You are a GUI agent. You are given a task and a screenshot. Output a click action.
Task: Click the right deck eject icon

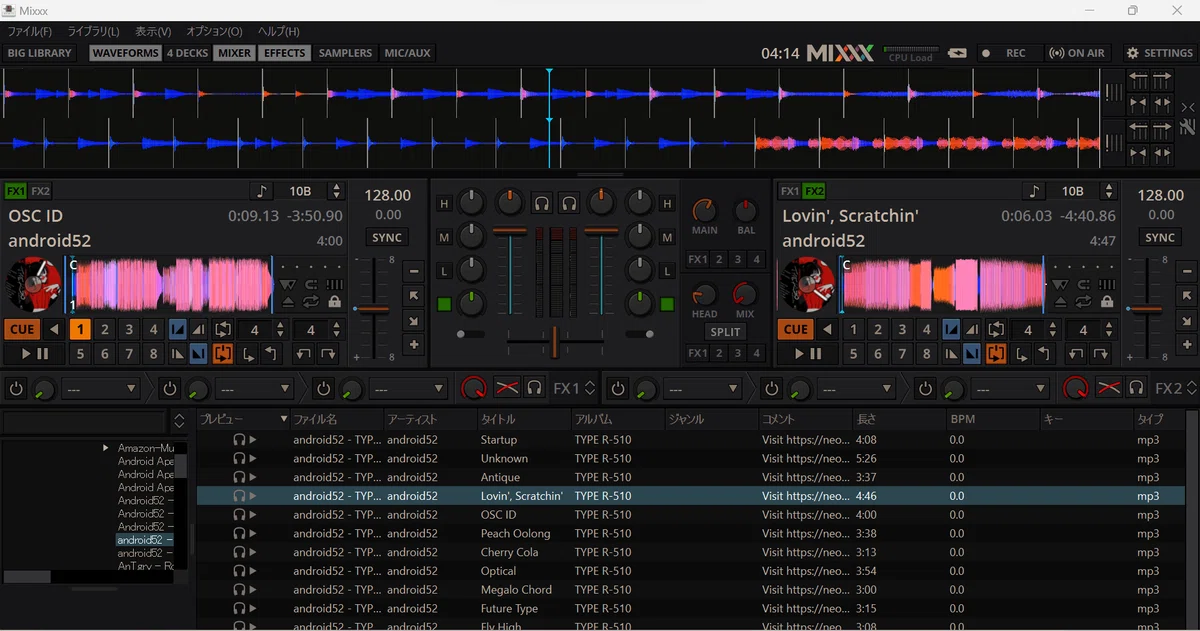pyautogui.click(x=1062, y=301)
